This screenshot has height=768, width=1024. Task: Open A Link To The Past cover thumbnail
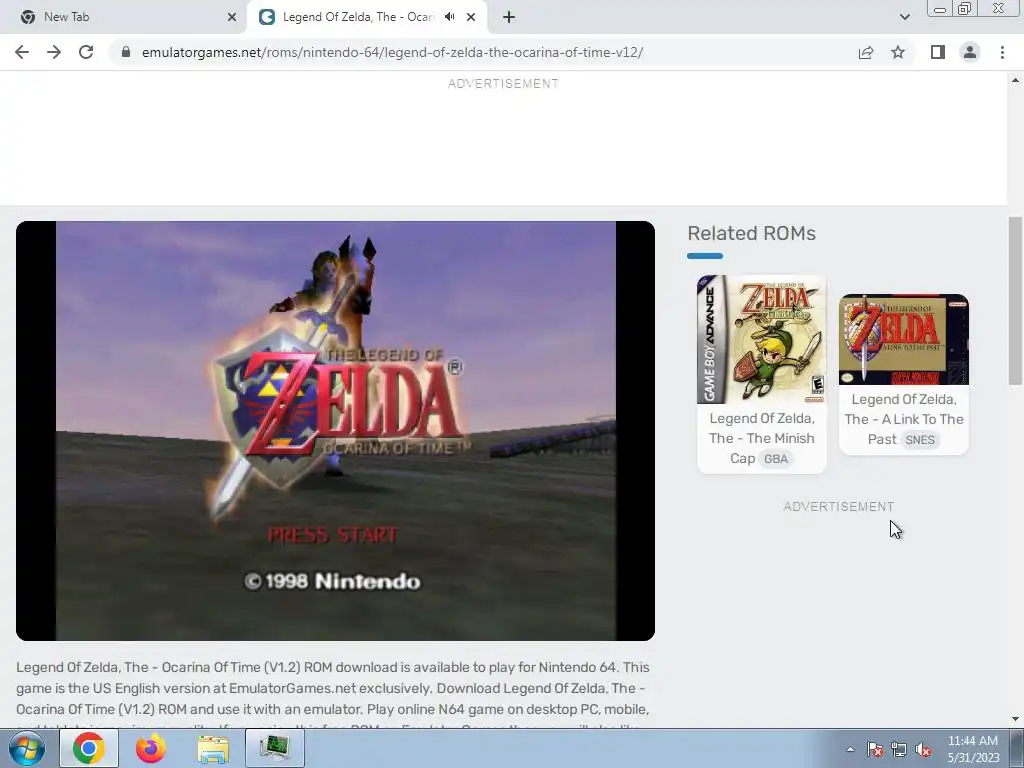904,339
